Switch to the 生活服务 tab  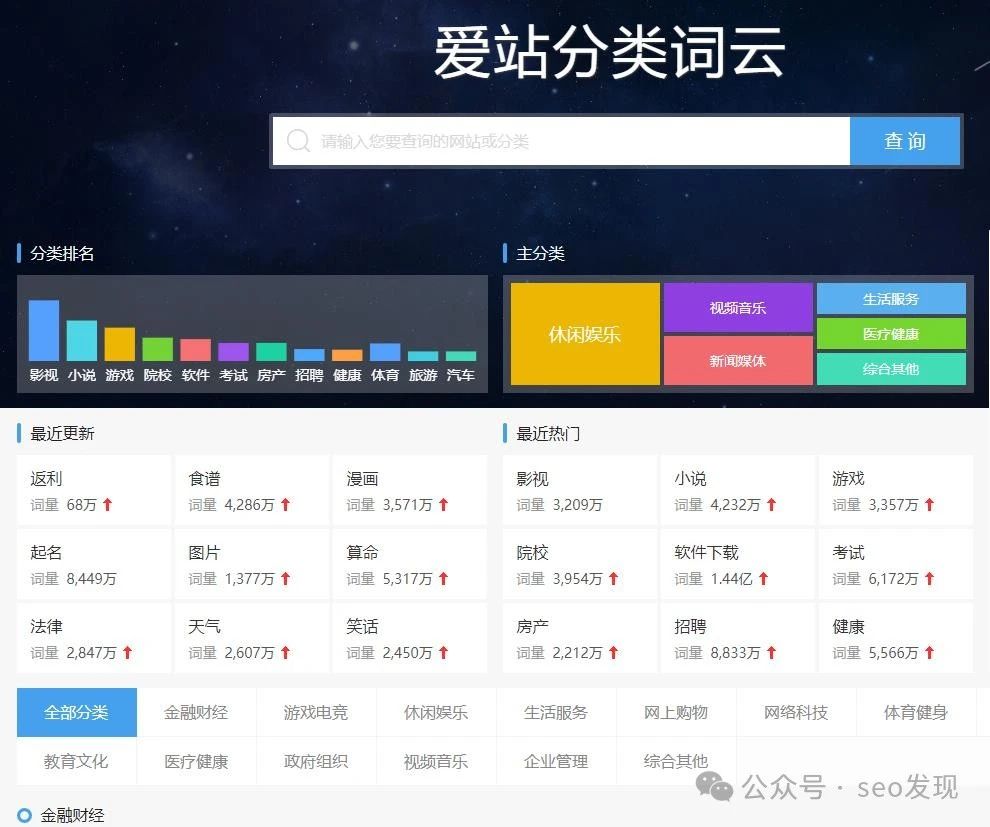(556, 712)
